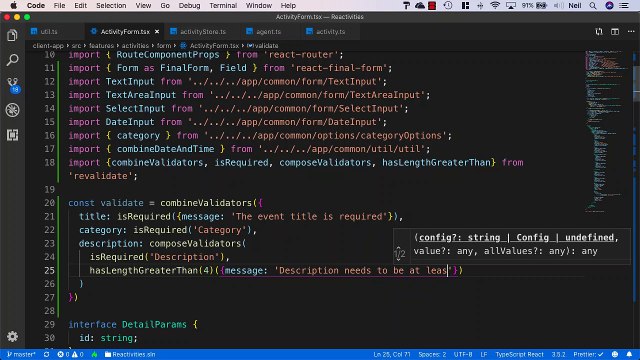The width and height of the screenshot is (640, 360).
Task: Click the minimap code overview
Action: [x=607, y=131]
